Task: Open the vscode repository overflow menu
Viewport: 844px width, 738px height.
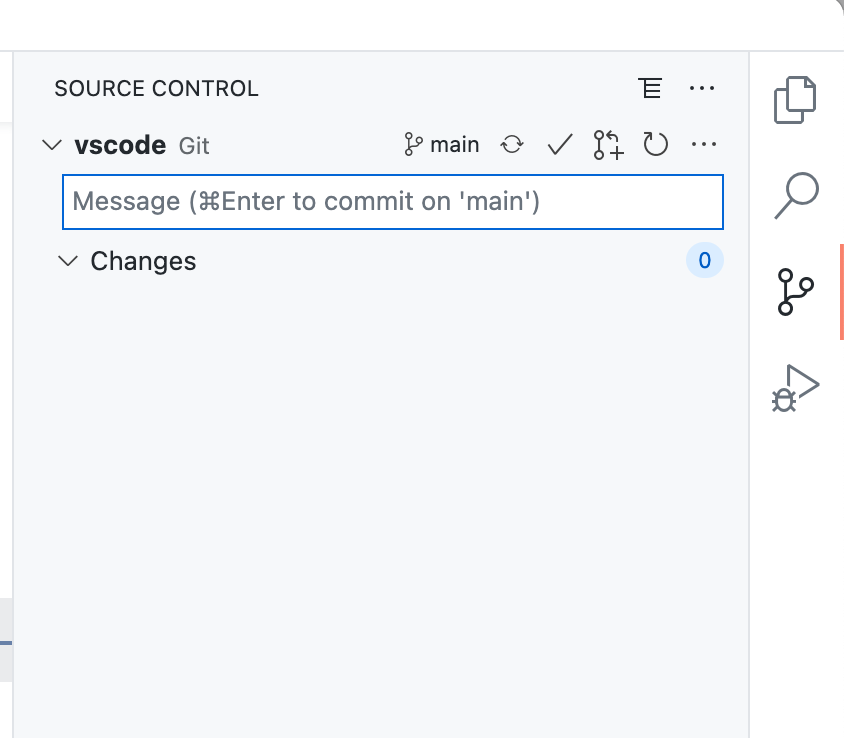Action: tap(704, 144)
